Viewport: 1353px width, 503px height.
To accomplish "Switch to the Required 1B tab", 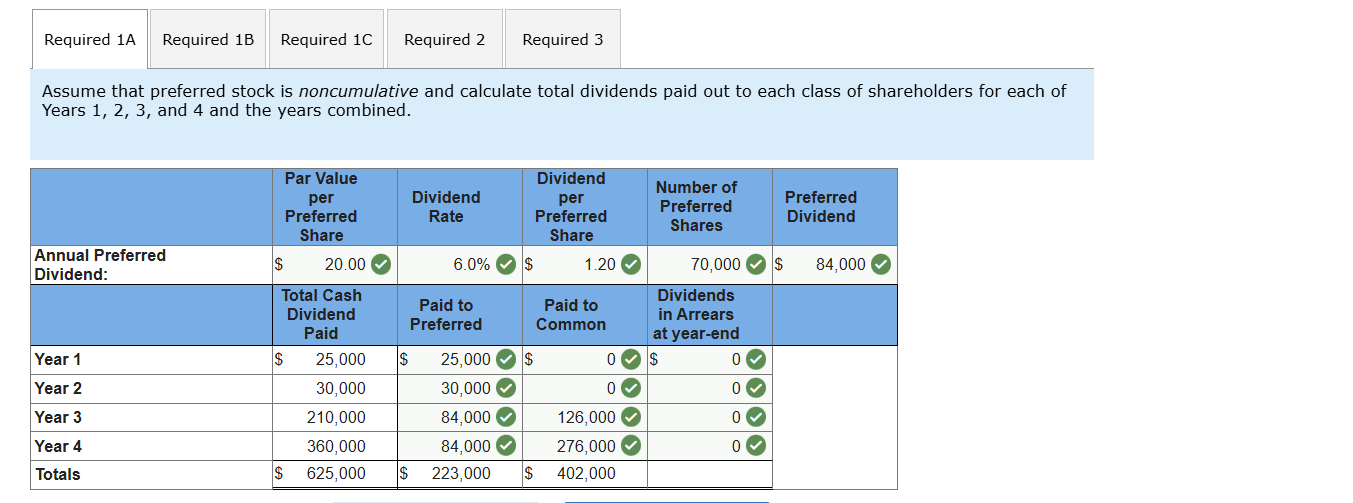I will pyautogui.click(x=208, y=40).
